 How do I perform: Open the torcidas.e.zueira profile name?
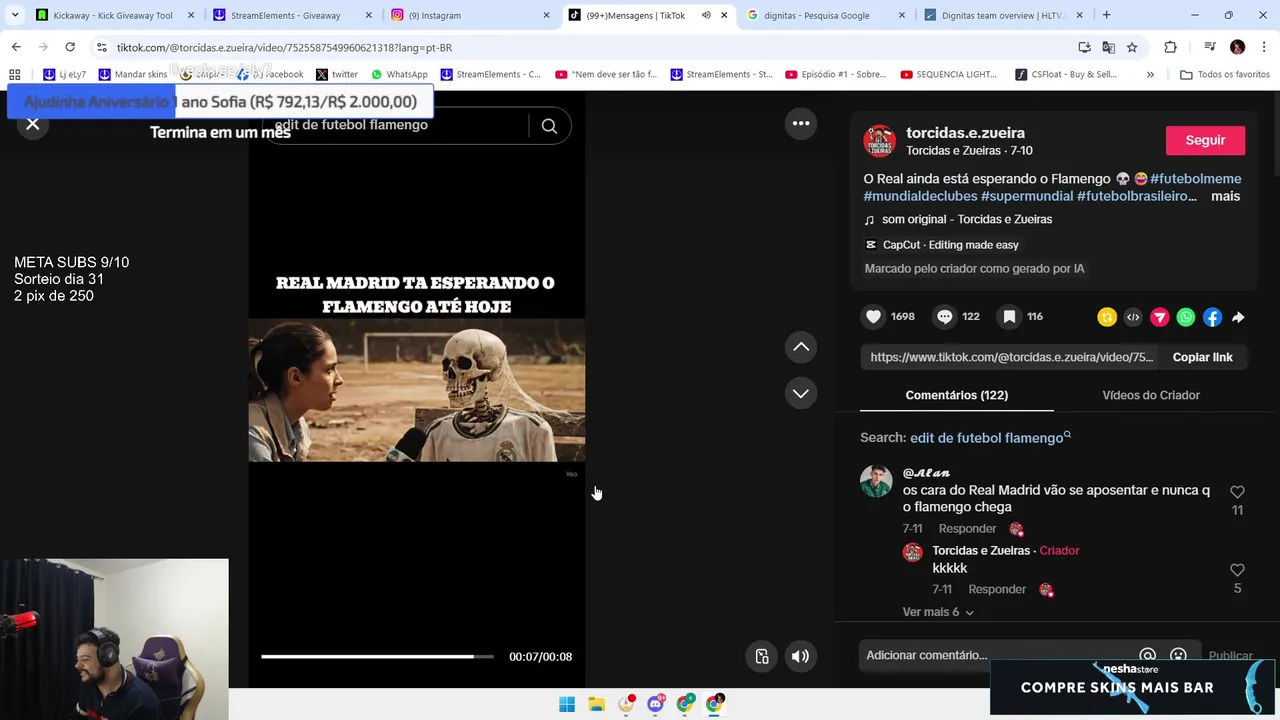(965, 133)
